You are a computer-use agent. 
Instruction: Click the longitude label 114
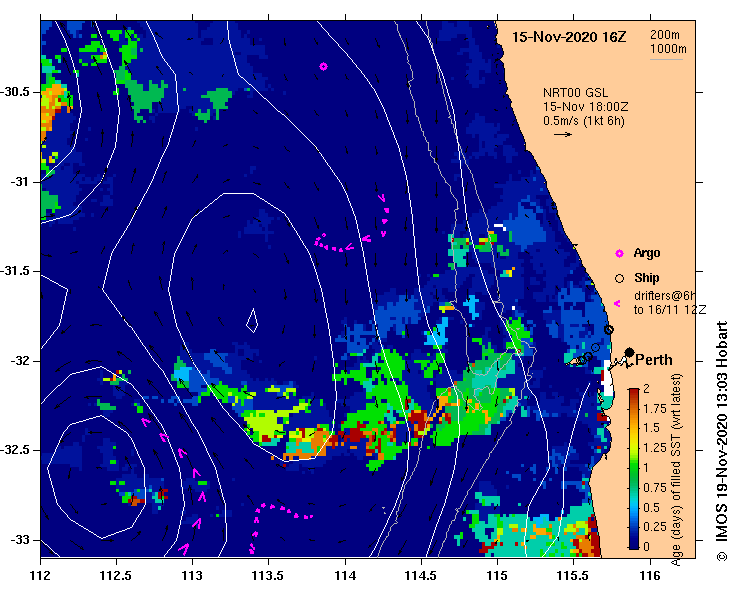tap(345, 576)
